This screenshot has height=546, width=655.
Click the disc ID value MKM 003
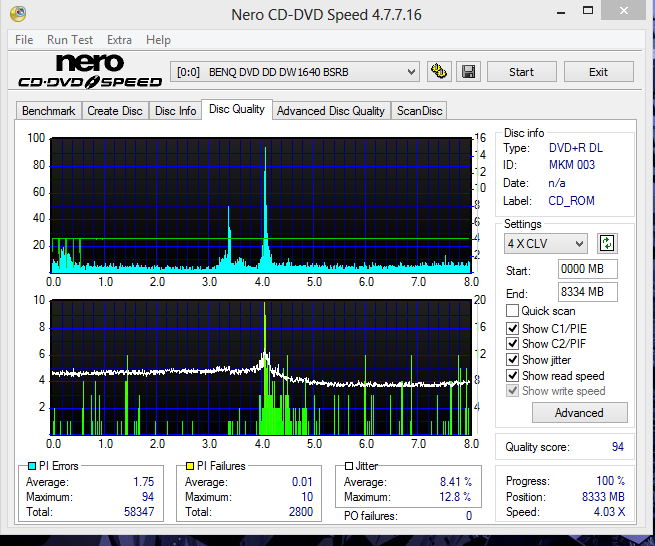click(572, 165)
